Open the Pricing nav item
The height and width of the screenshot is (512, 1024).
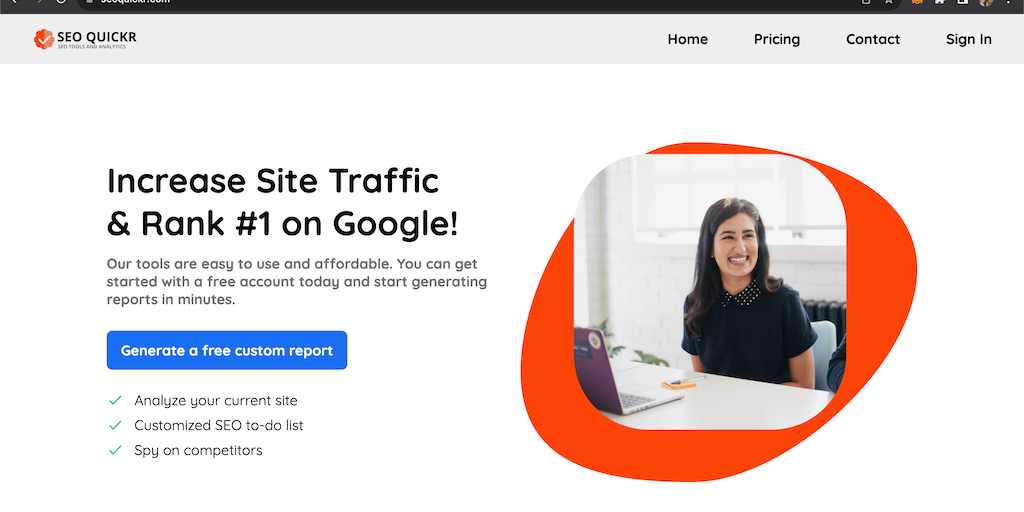click(x=776, y=39)
